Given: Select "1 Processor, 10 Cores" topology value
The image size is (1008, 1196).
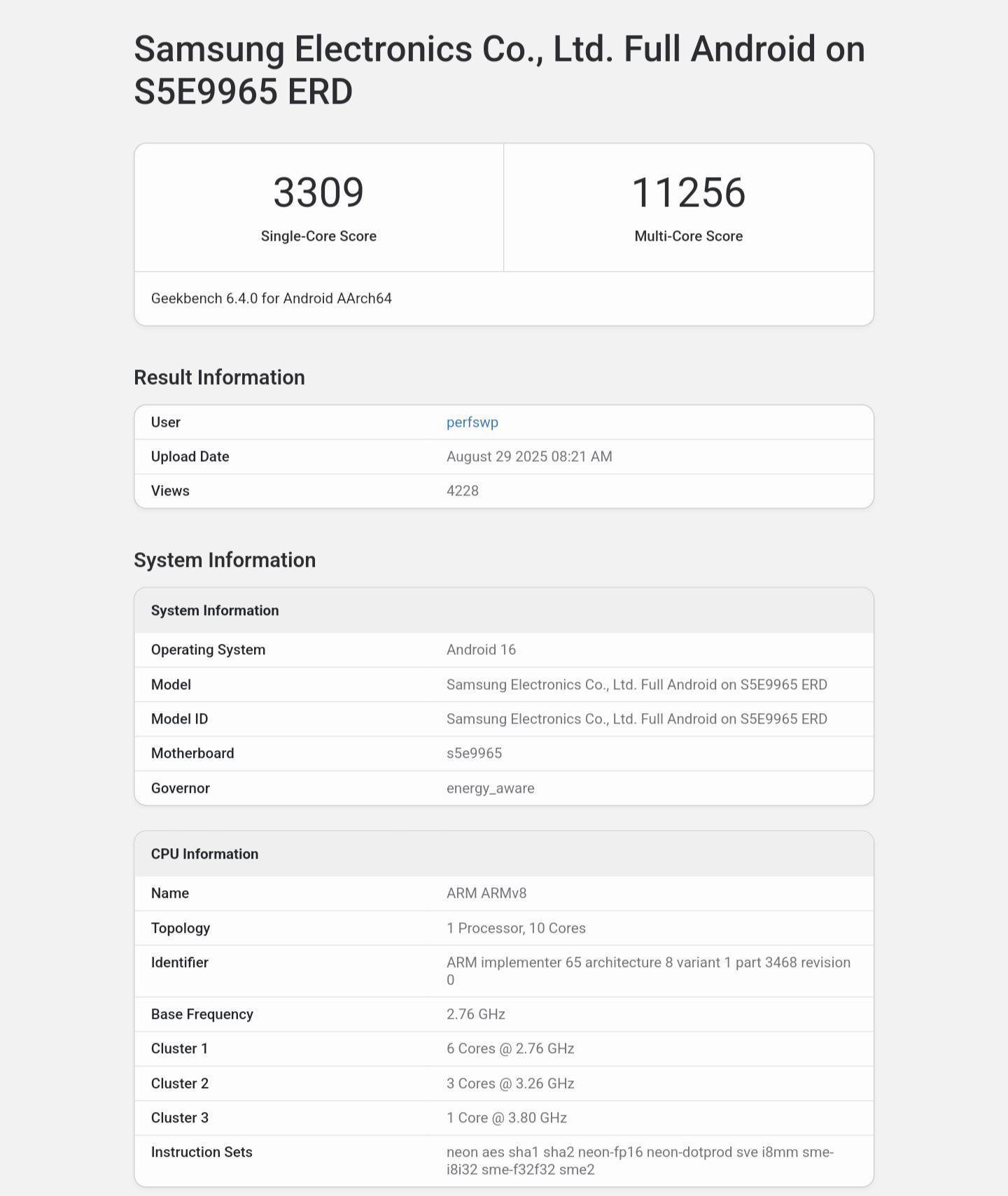Looking at the screenshot, I should [517, 928].
